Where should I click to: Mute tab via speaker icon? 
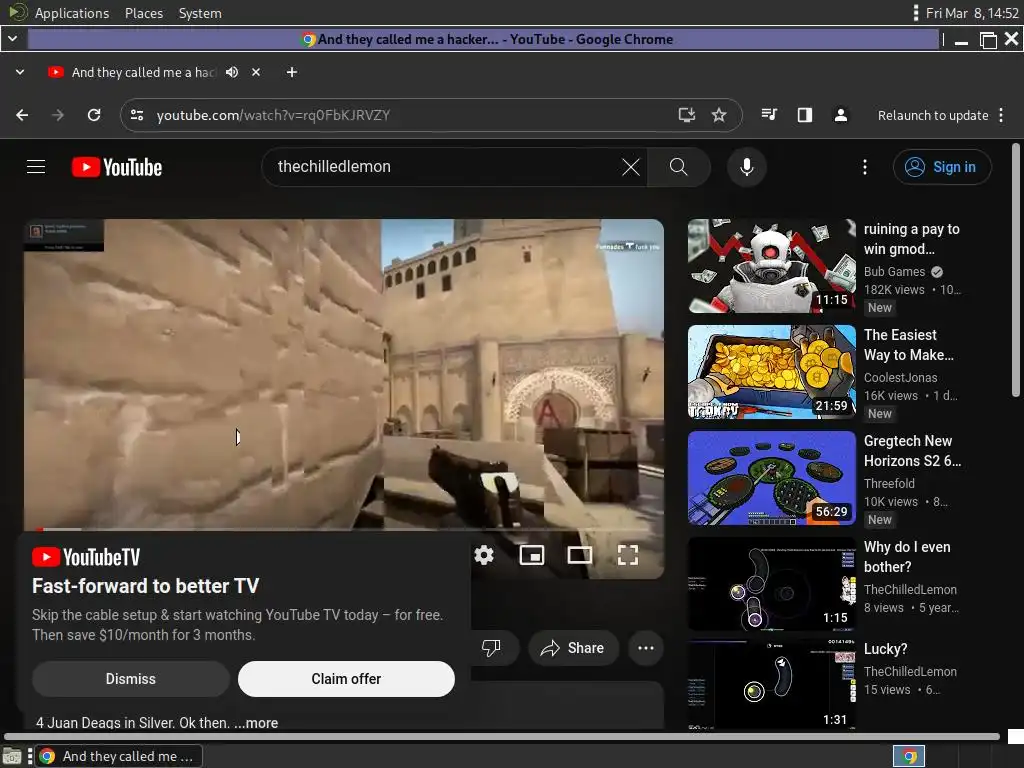coord(232,72)
